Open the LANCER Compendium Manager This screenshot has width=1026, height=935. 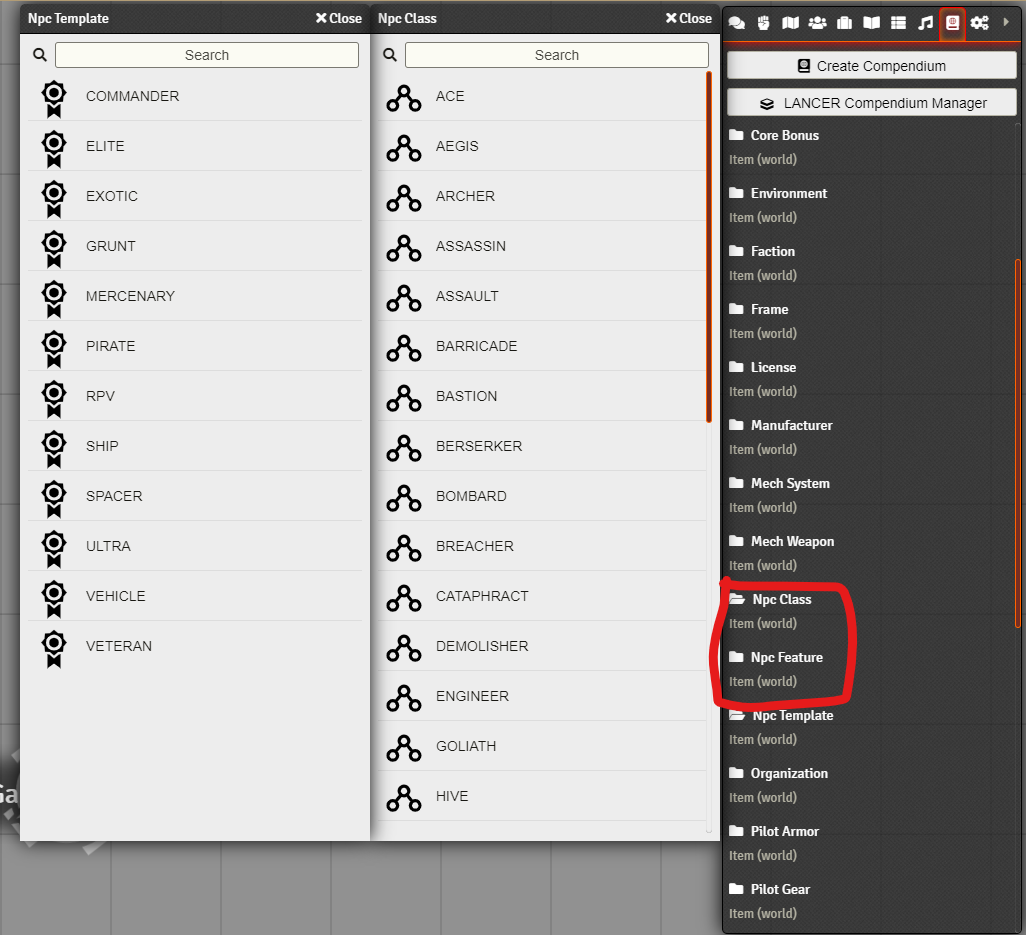tap(872, 103)
